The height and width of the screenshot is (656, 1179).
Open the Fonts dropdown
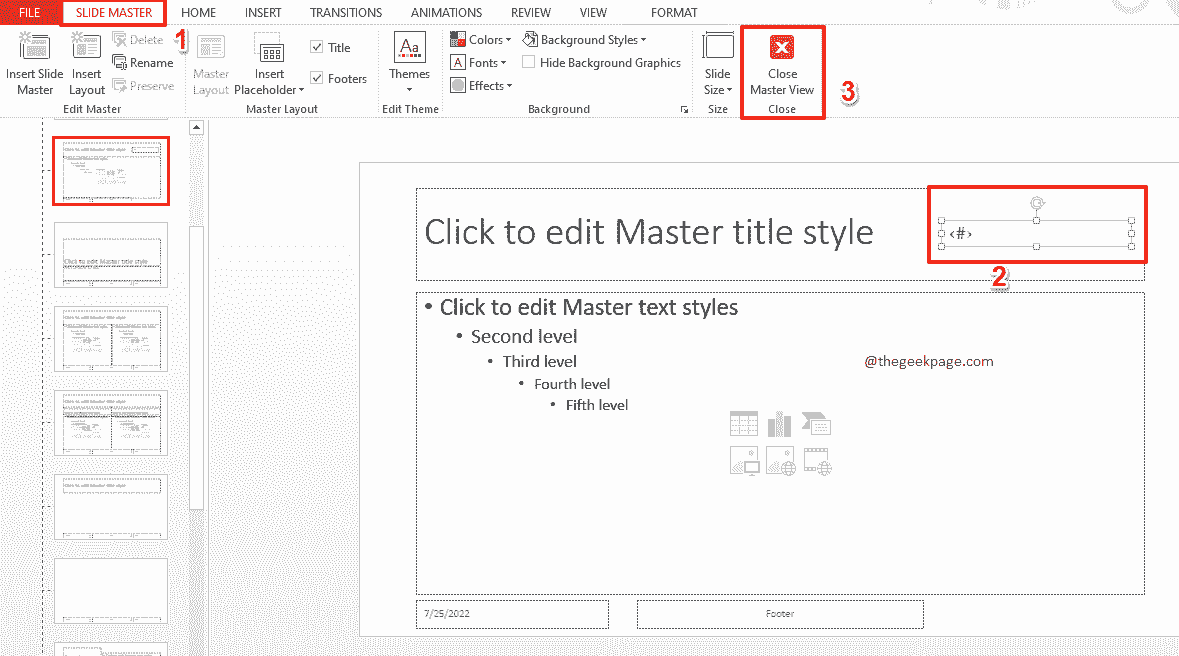coord(480,63)
